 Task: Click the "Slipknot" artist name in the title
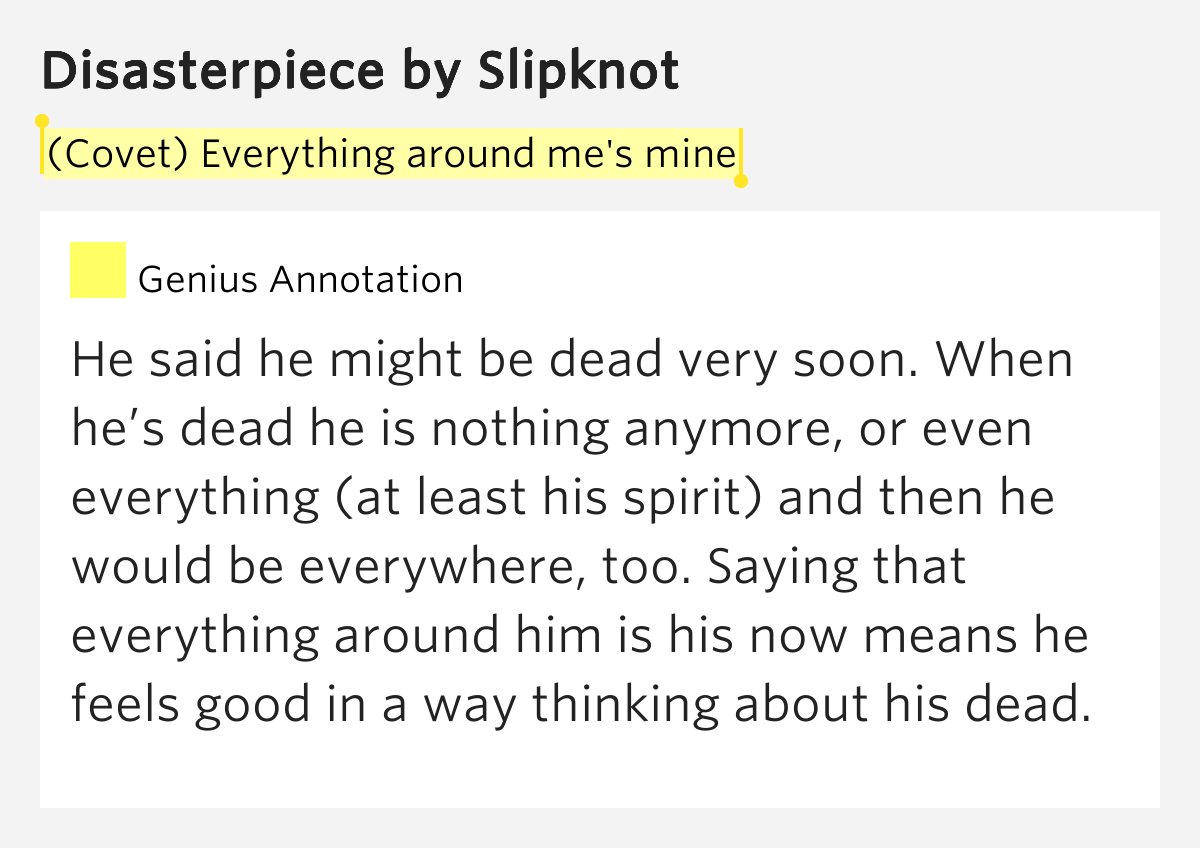tap(578, 70)
